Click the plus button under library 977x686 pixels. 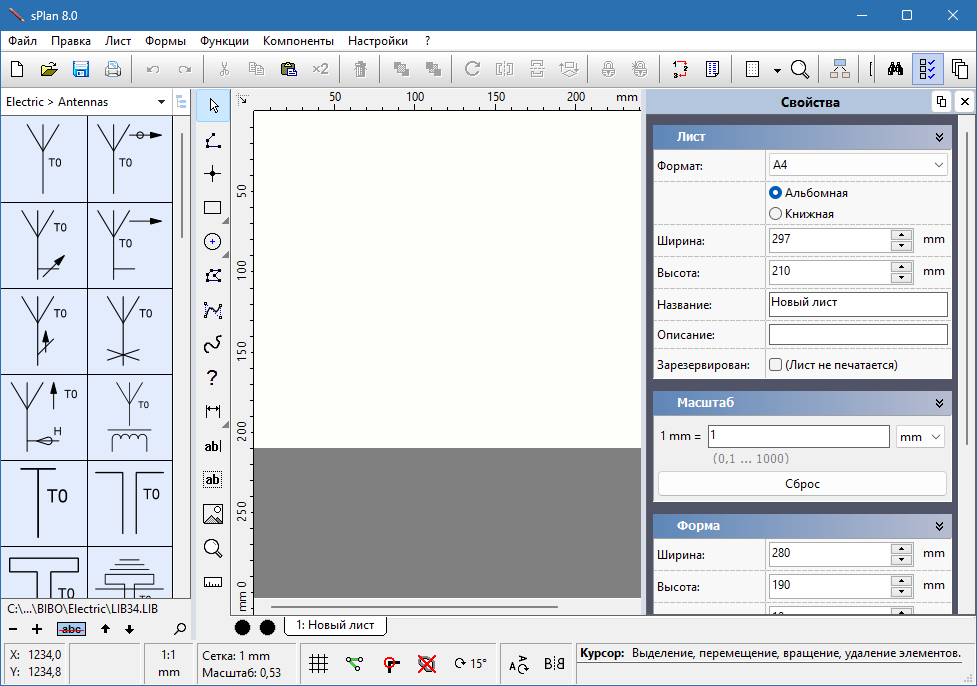pos(37,629)
